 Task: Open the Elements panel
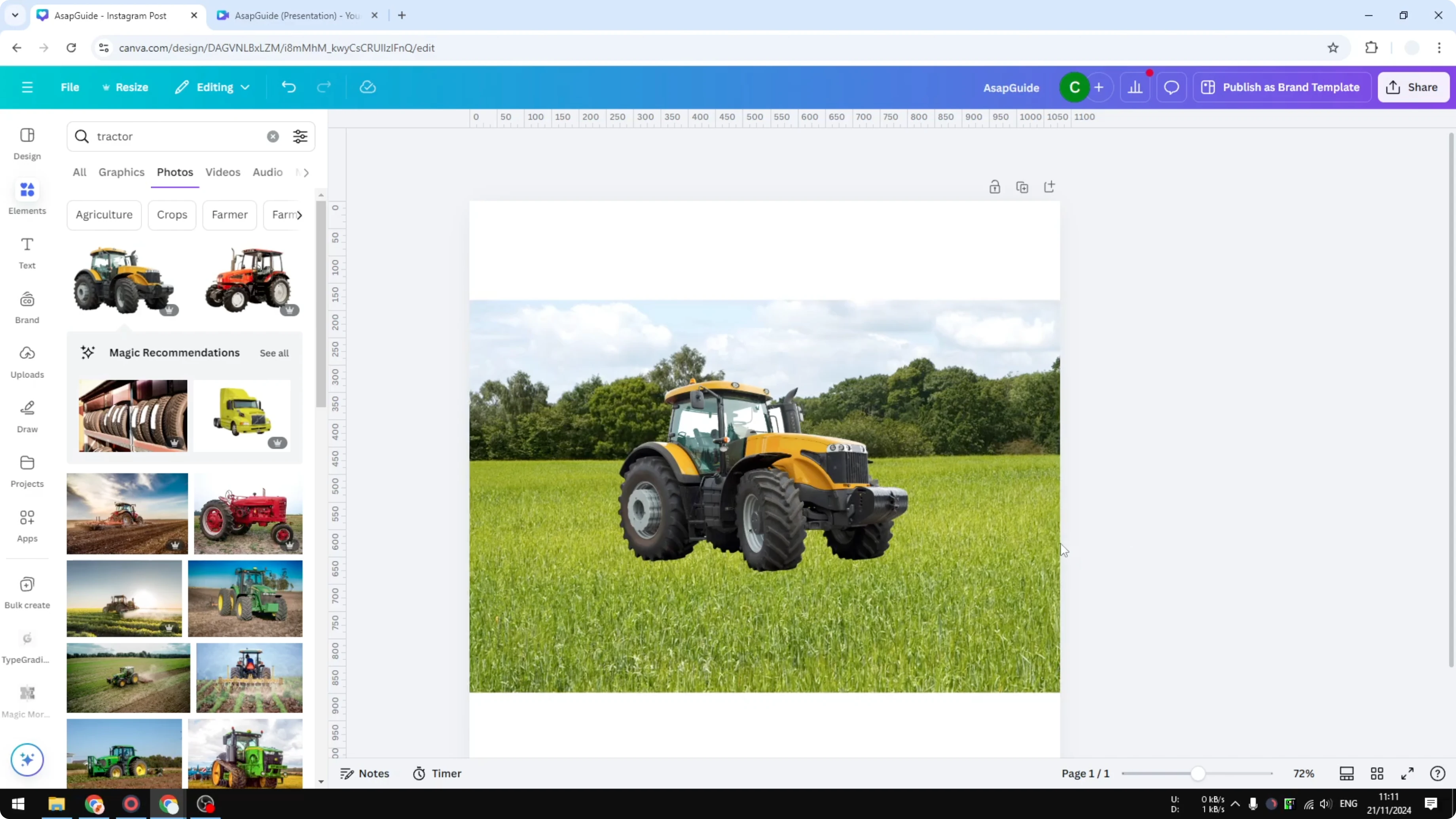[27, 197]
